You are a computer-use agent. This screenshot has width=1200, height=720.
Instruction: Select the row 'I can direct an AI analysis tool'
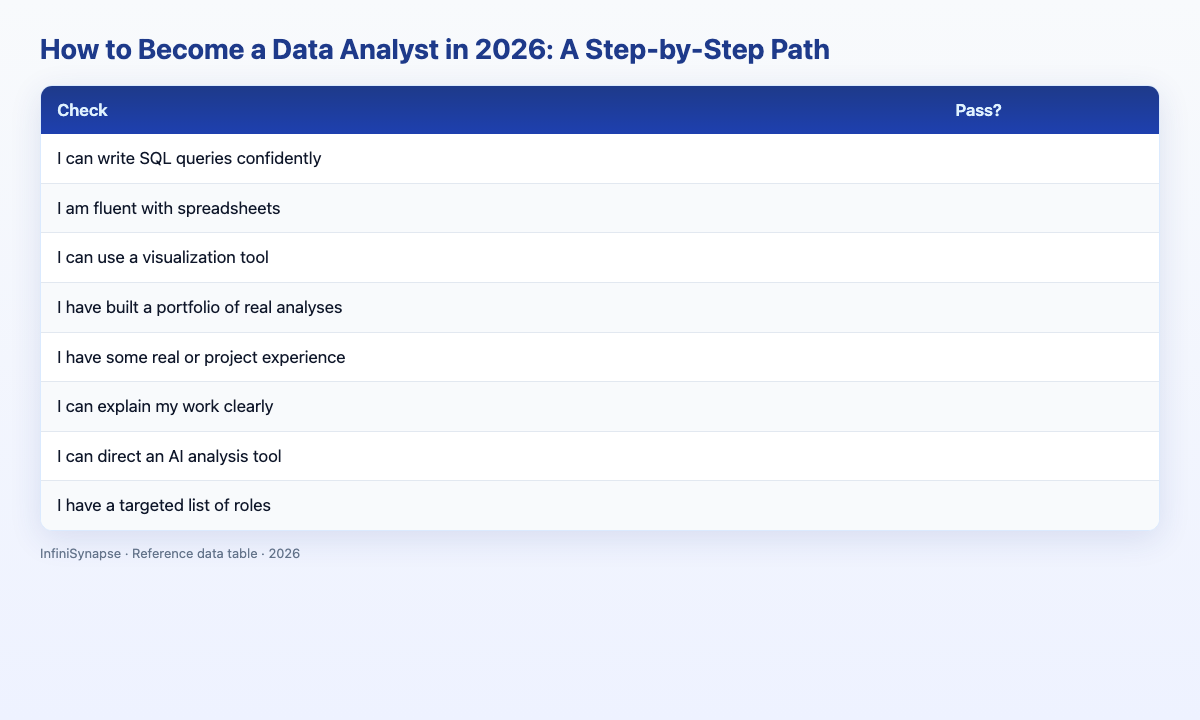tap(600, 456)
